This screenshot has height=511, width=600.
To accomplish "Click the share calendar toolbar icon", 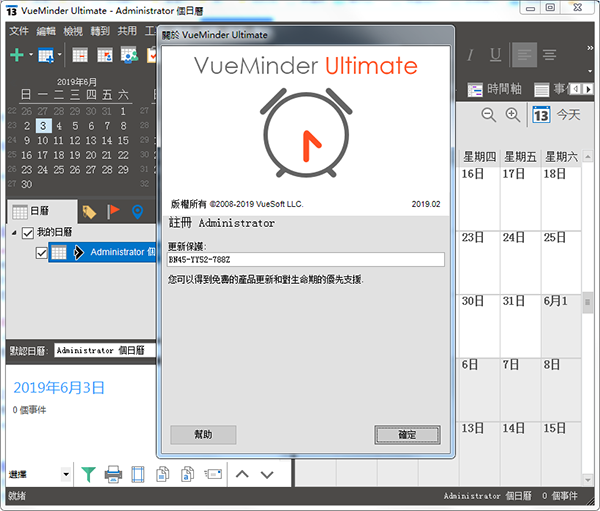I will pos(129,56).
